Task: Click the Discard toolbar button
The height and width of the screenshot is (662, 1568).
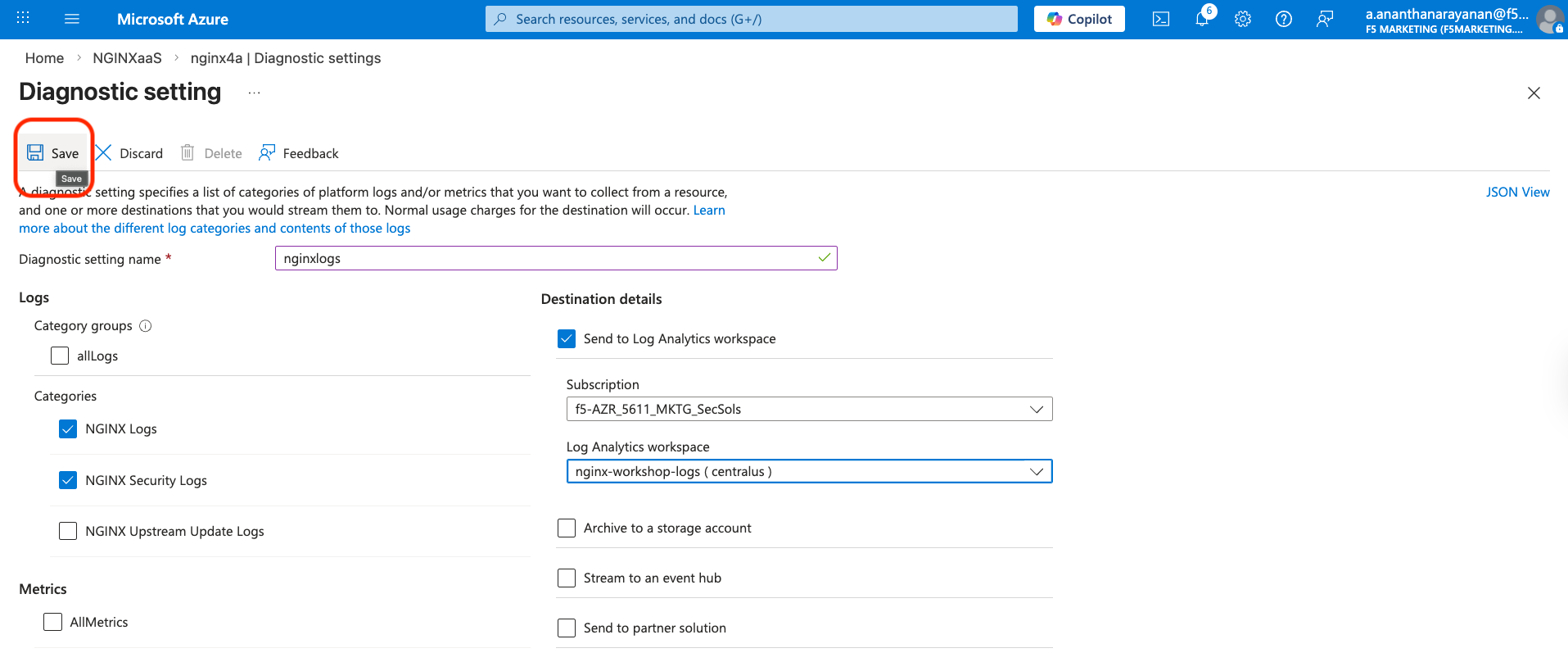Action: click(x=129, y=153)
